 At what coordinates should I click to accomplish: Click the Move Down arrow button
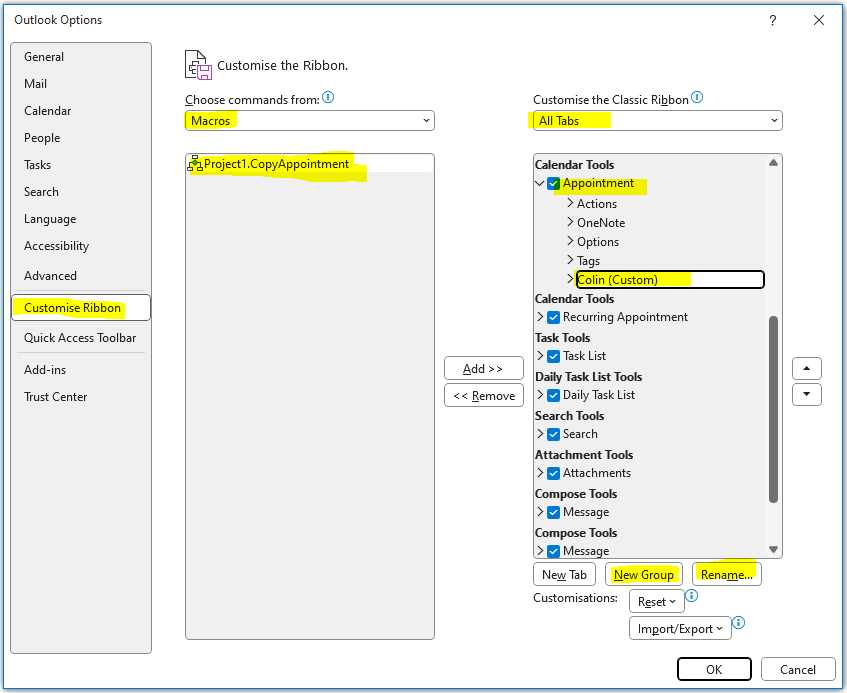click(806, 394)
